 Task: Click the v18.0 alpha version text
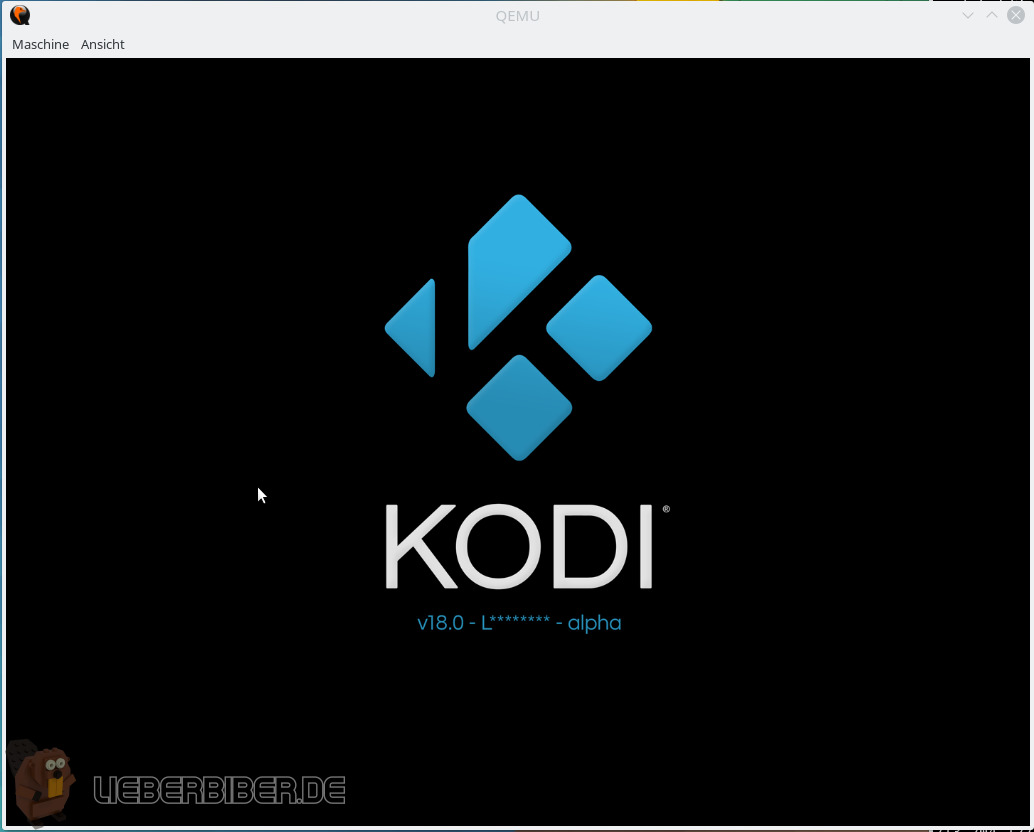(519, 623)
